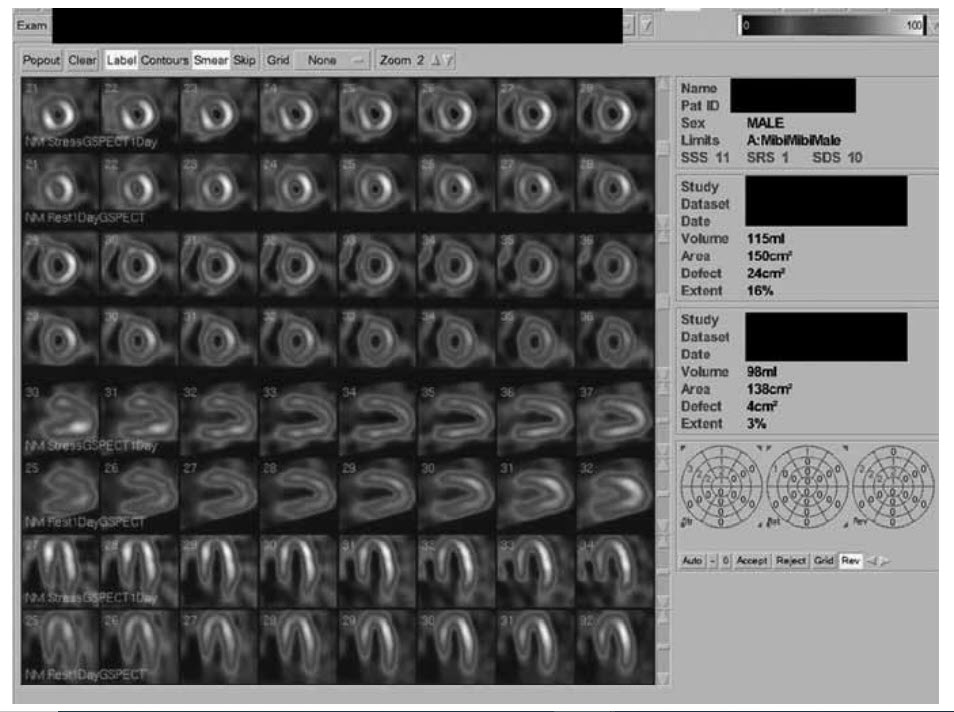The height and width of the screenshot is (712, 954).
Task: Select the rightmost reversibility polar map
Action: 893,486
